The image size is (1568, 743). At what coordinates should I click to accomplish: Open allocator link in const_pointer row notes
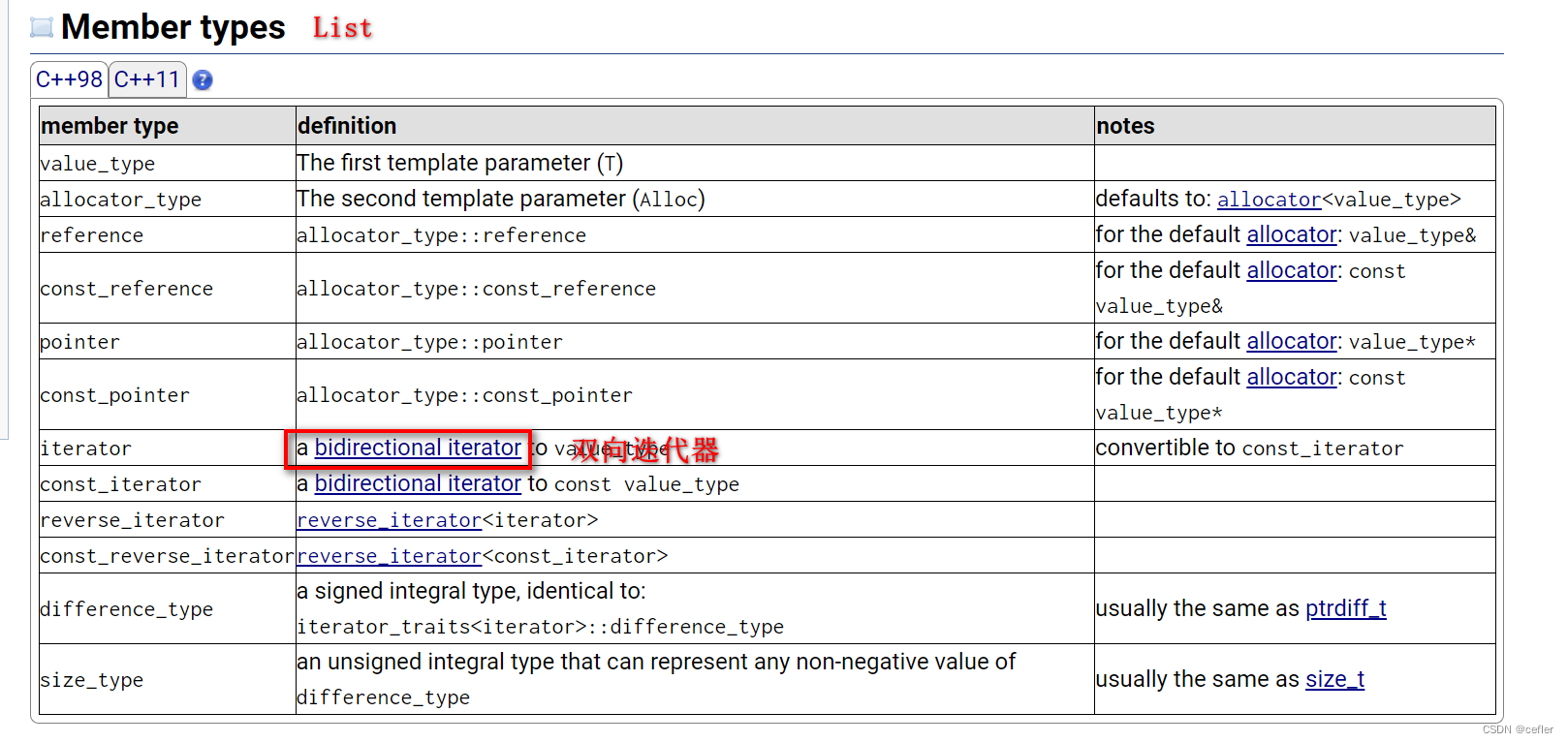[x=1292, y=377]
